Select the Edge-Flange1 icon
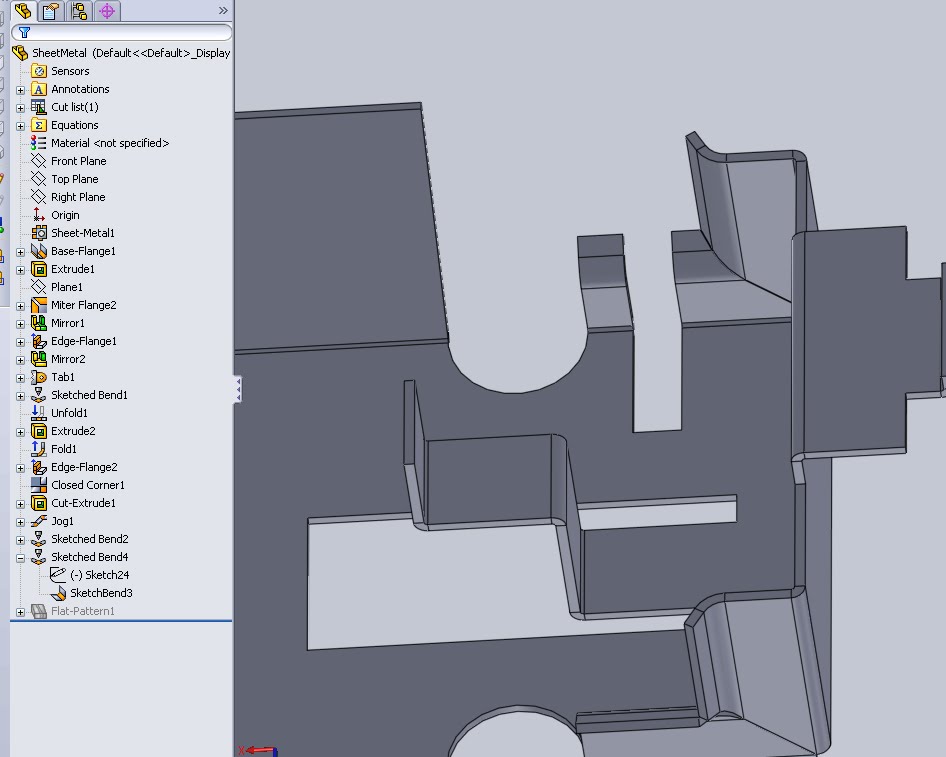This screenshot has width=946, height=757. coord(39,341)
